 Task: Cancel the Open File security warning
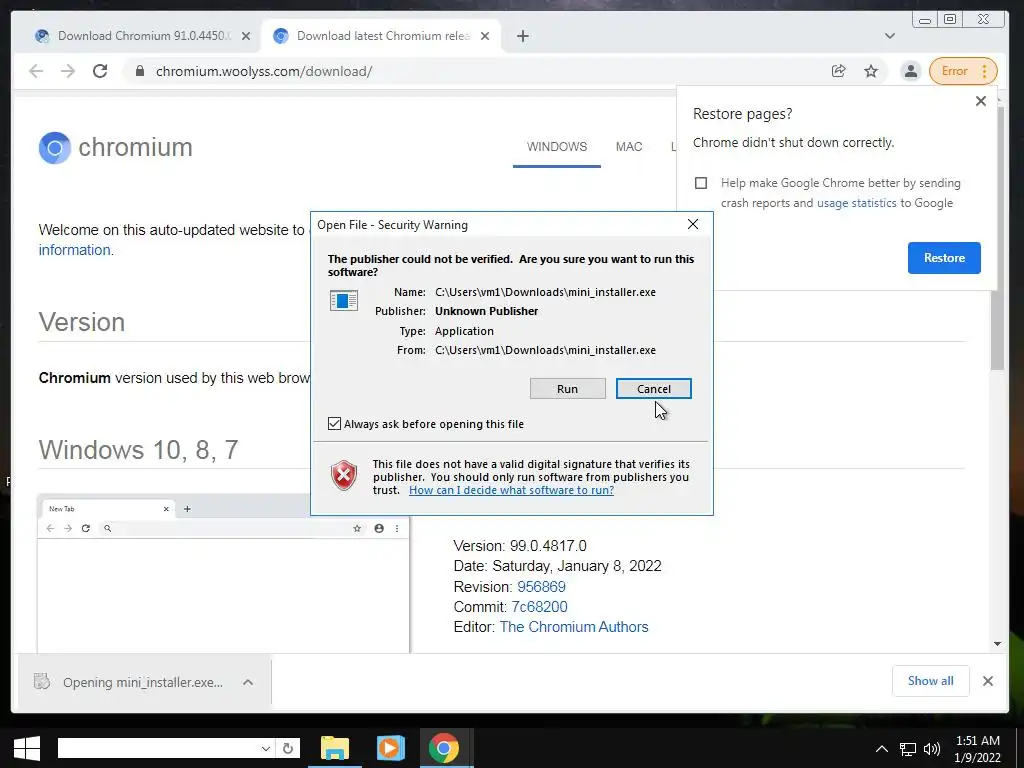tap(654, 389)
